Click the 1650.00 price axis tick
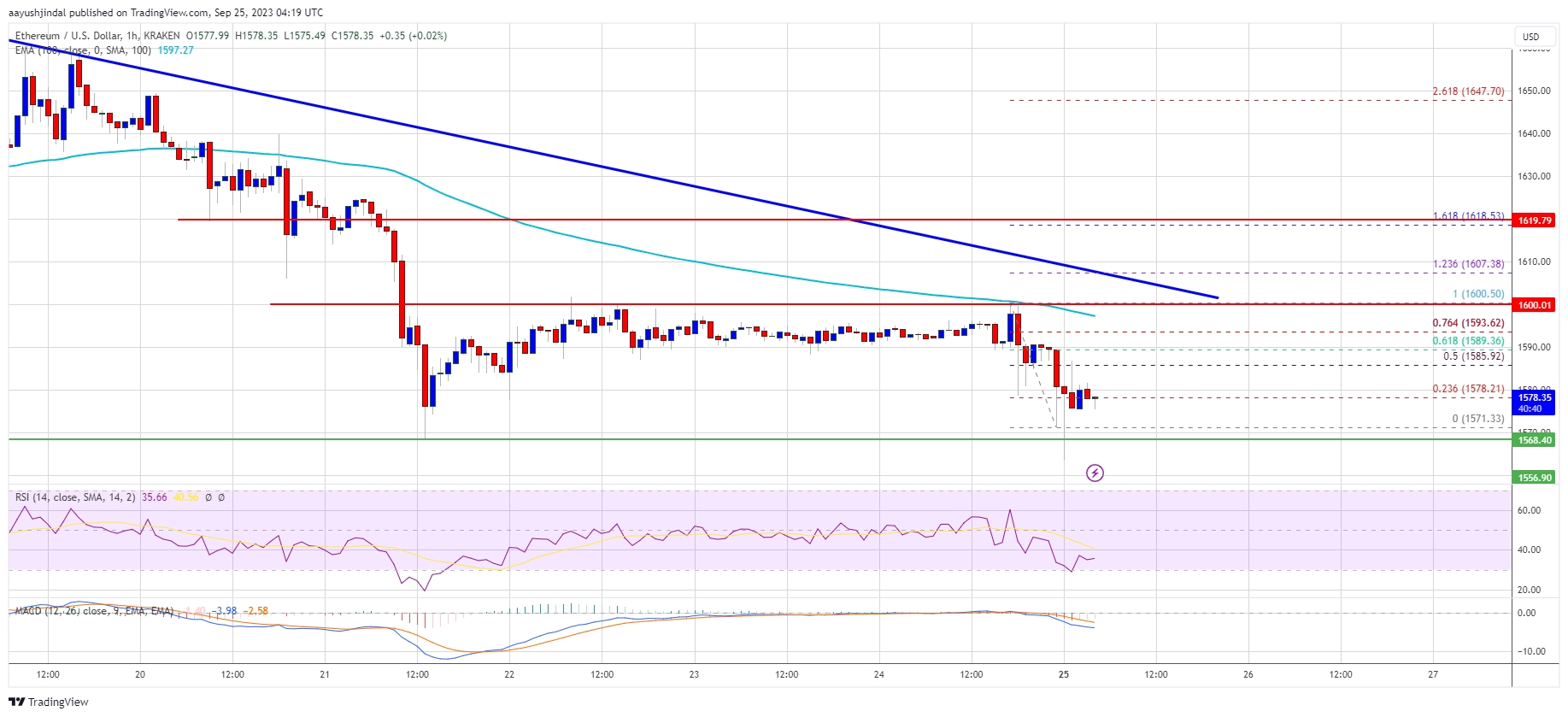The image size is (1568, 717). coord(1534,91)
